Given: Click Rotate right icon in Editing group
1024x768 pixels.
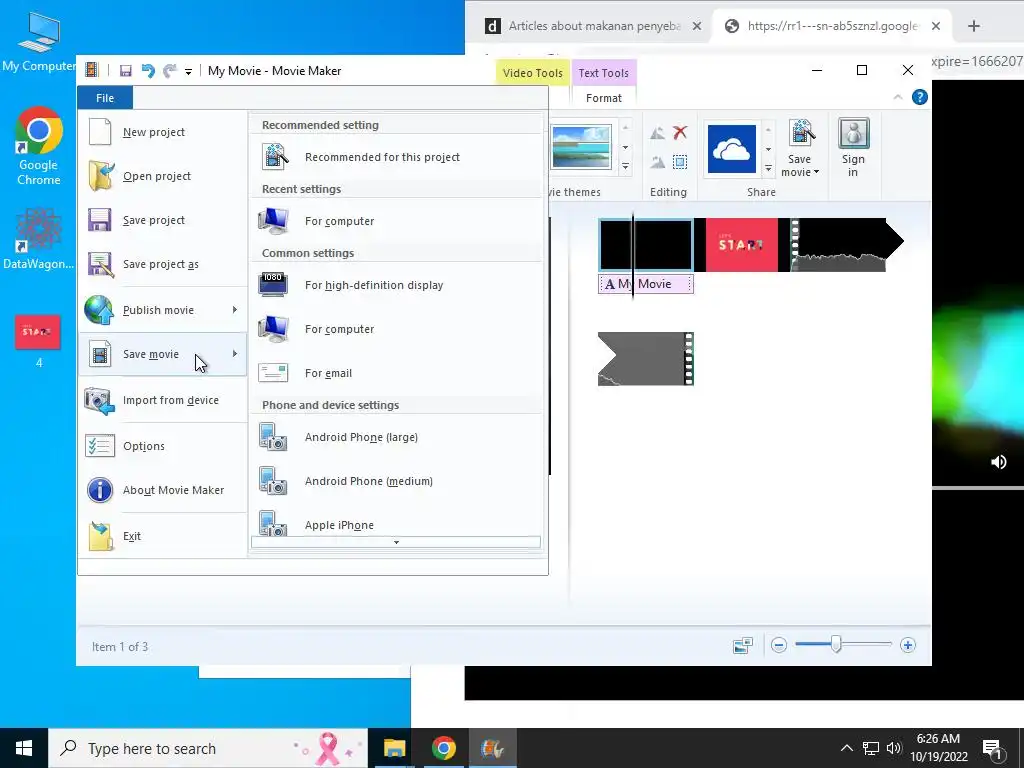Looking at the screenshot, I should click(x=658, y=162).
